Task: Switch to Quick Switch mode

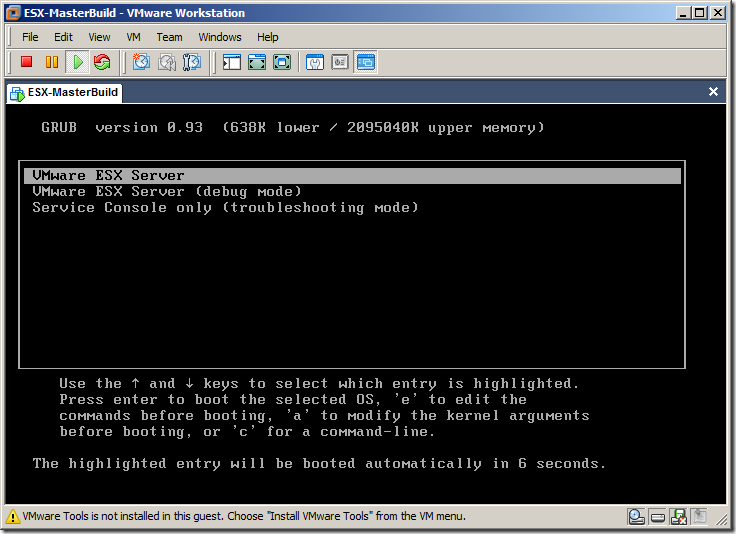Action: tap(257, 62)
